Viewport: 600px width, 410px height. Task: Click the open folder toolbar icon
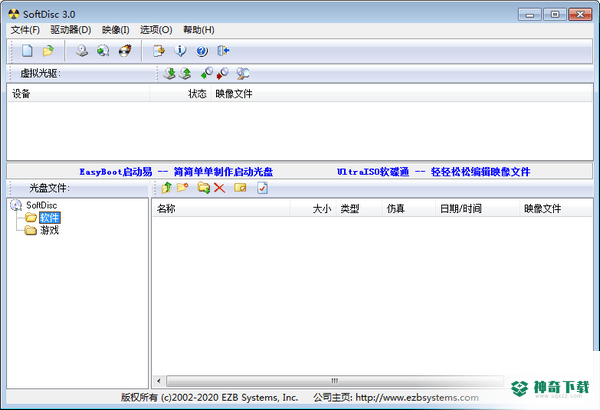tap(48, 51)
